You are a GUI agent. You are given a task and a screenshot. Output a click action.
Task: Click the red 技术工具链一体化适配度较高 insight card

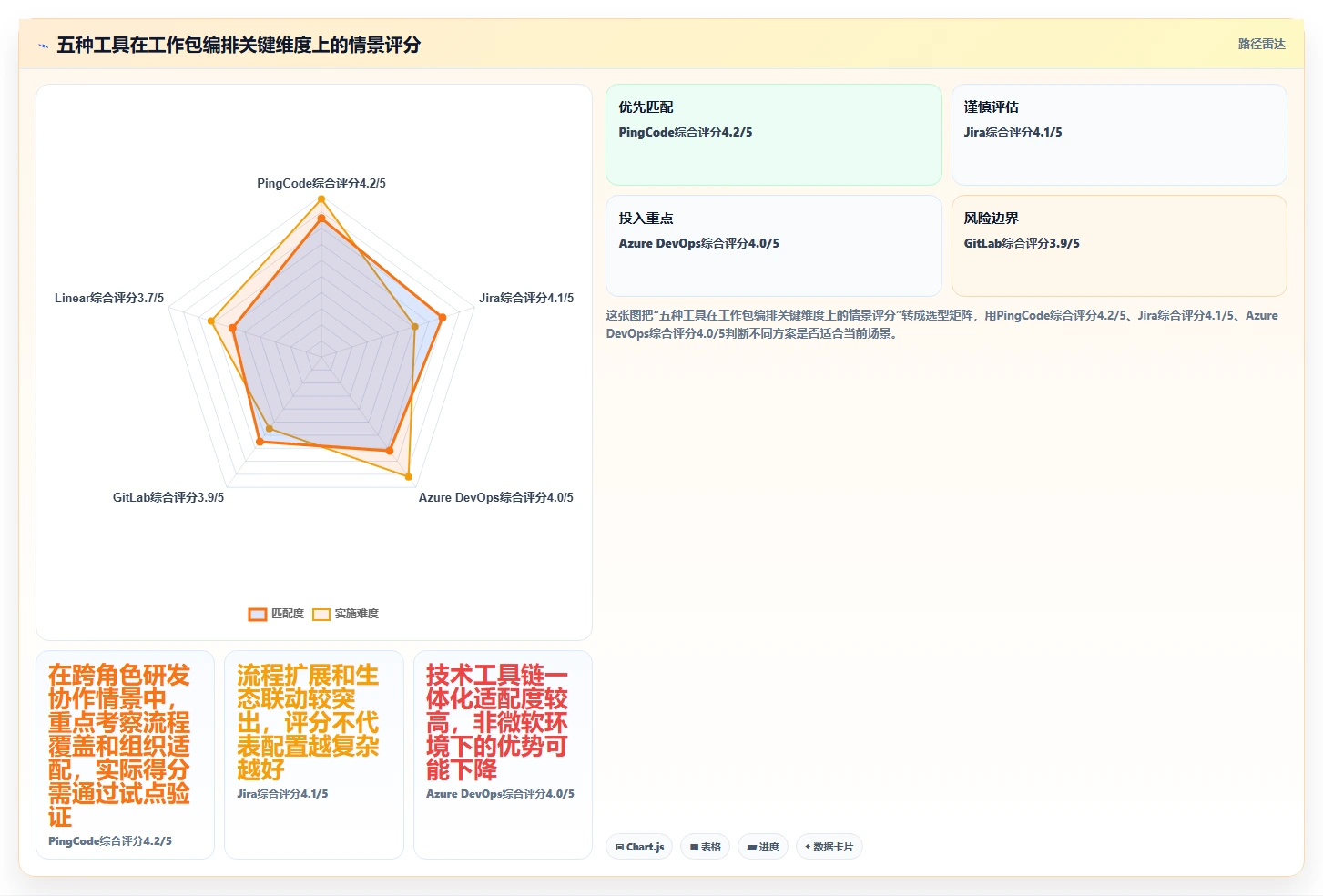click(x=503, y=755)
